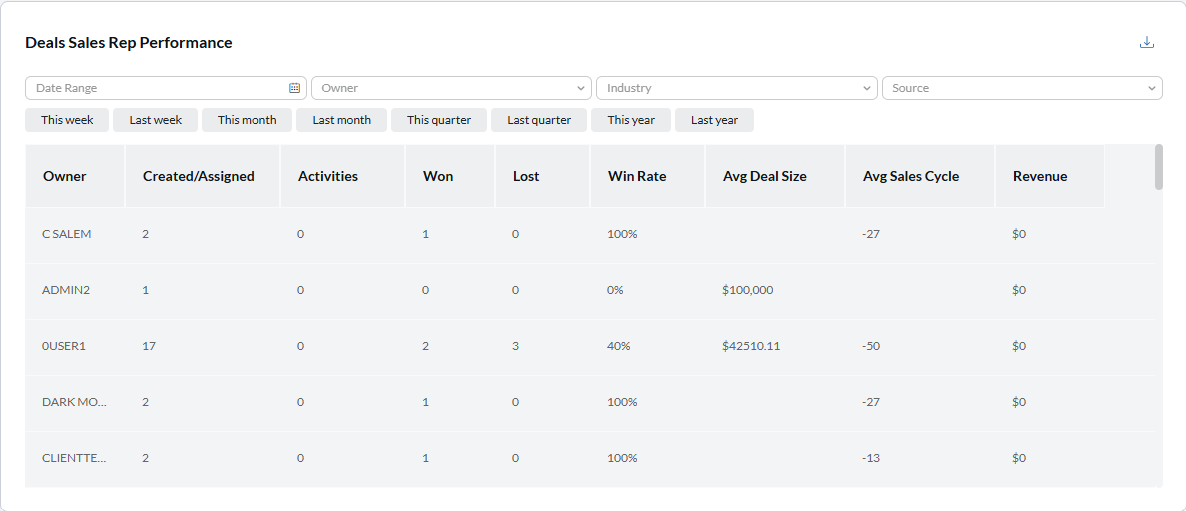Select the Last month filter
This screenshot has width=1186, height=511.
[341, 120]
